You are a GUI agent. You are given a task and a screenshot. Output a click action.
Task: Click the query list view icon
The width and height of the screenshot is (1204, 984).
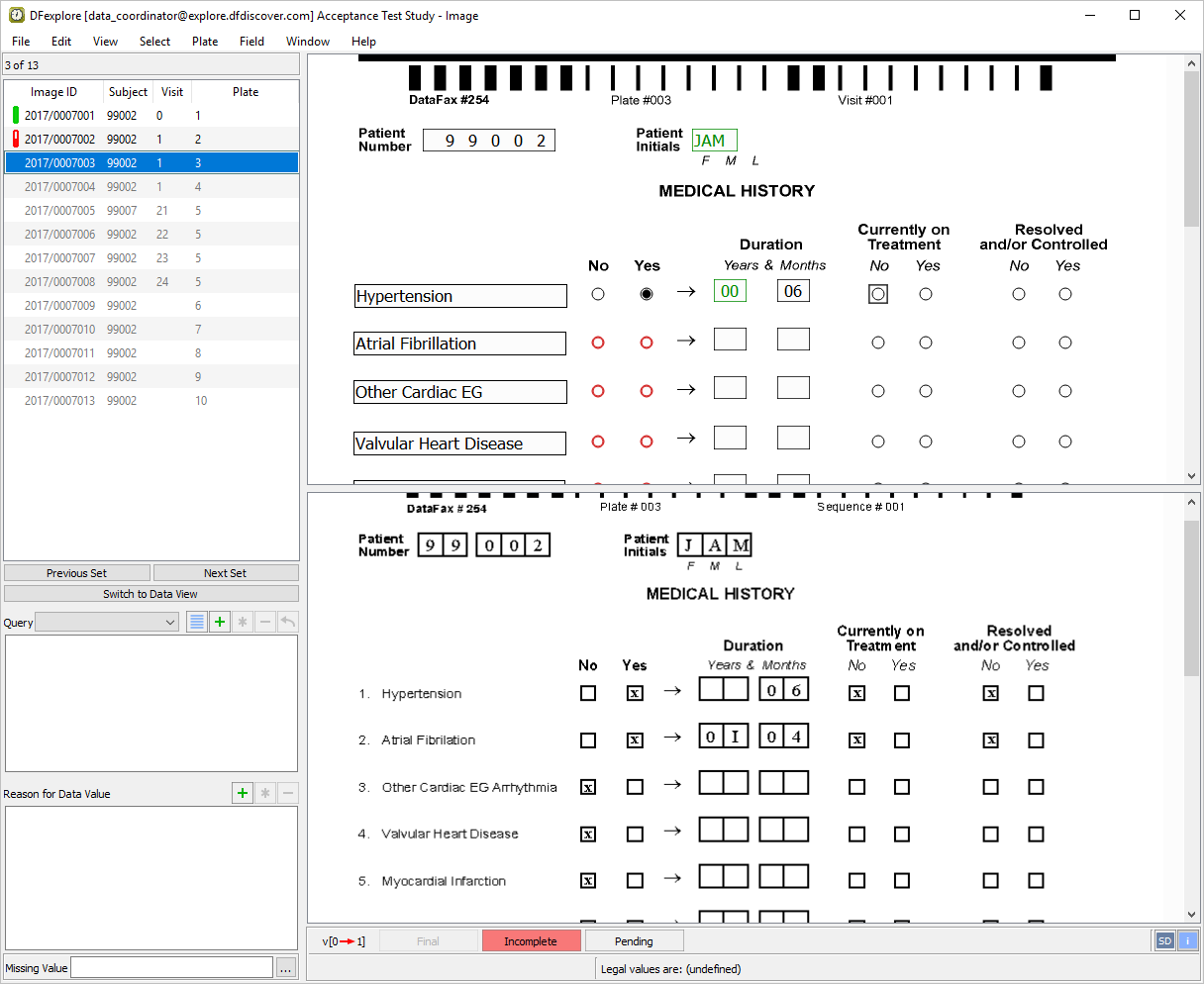(197, 622)
